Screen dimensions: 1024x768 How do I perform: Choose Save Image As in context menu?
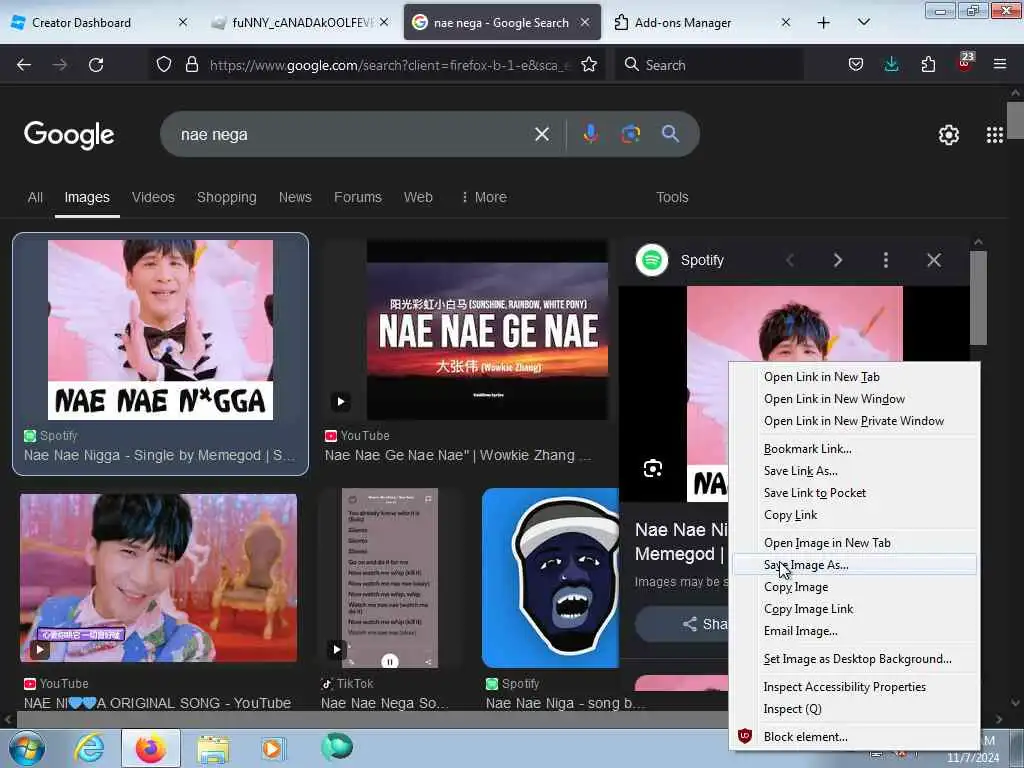[x=854, y=565]
